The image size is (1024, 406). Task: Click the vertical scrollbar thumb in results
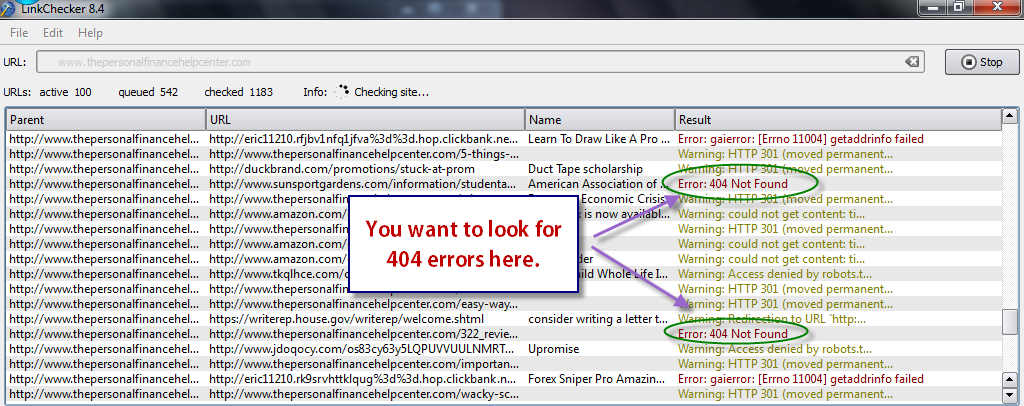coord(1011,322)
